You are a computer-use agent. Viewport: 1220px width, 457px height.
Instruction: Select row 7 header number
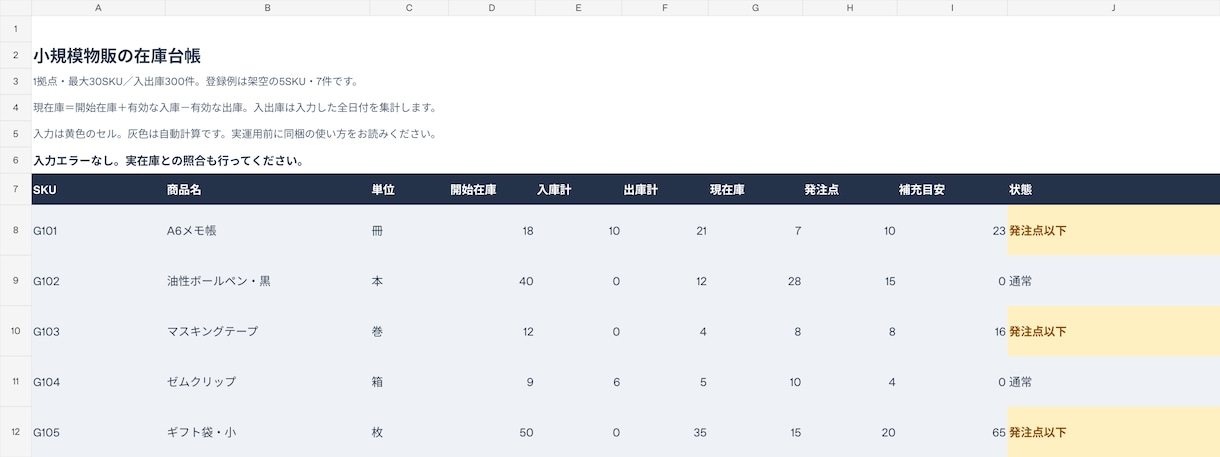point(16,189)
